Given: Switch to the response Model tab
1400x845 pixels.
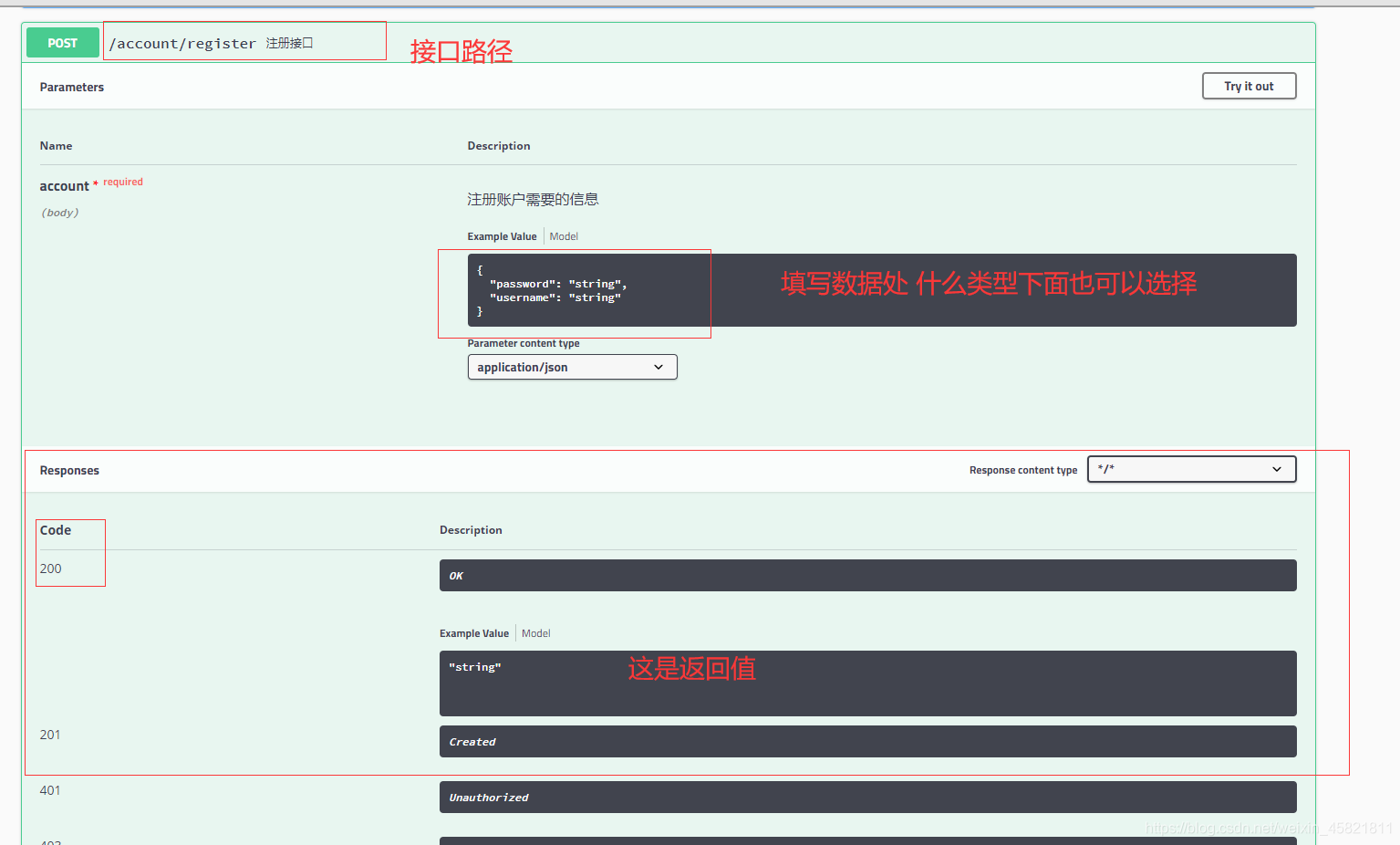Looking at the screenshot, I should pos(536,633).
